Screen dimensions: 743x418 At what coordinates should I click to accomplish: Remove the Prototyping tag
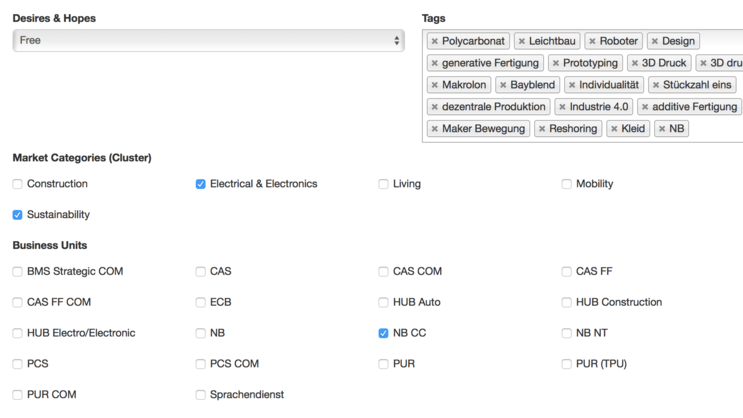[556, 63]
